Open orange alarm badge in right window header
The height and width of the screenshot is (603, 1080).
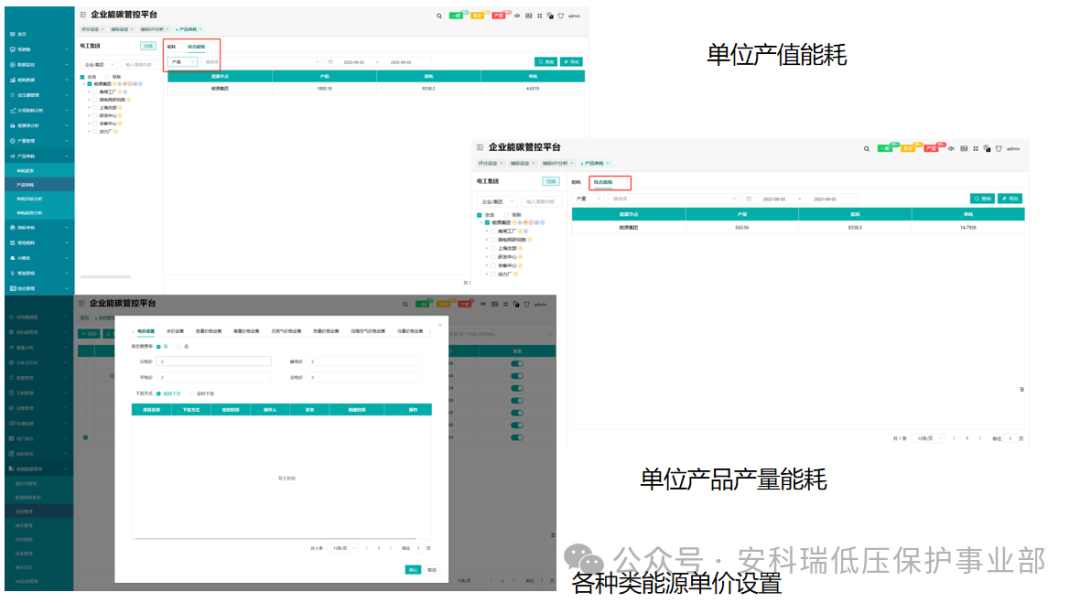(908, 148)
